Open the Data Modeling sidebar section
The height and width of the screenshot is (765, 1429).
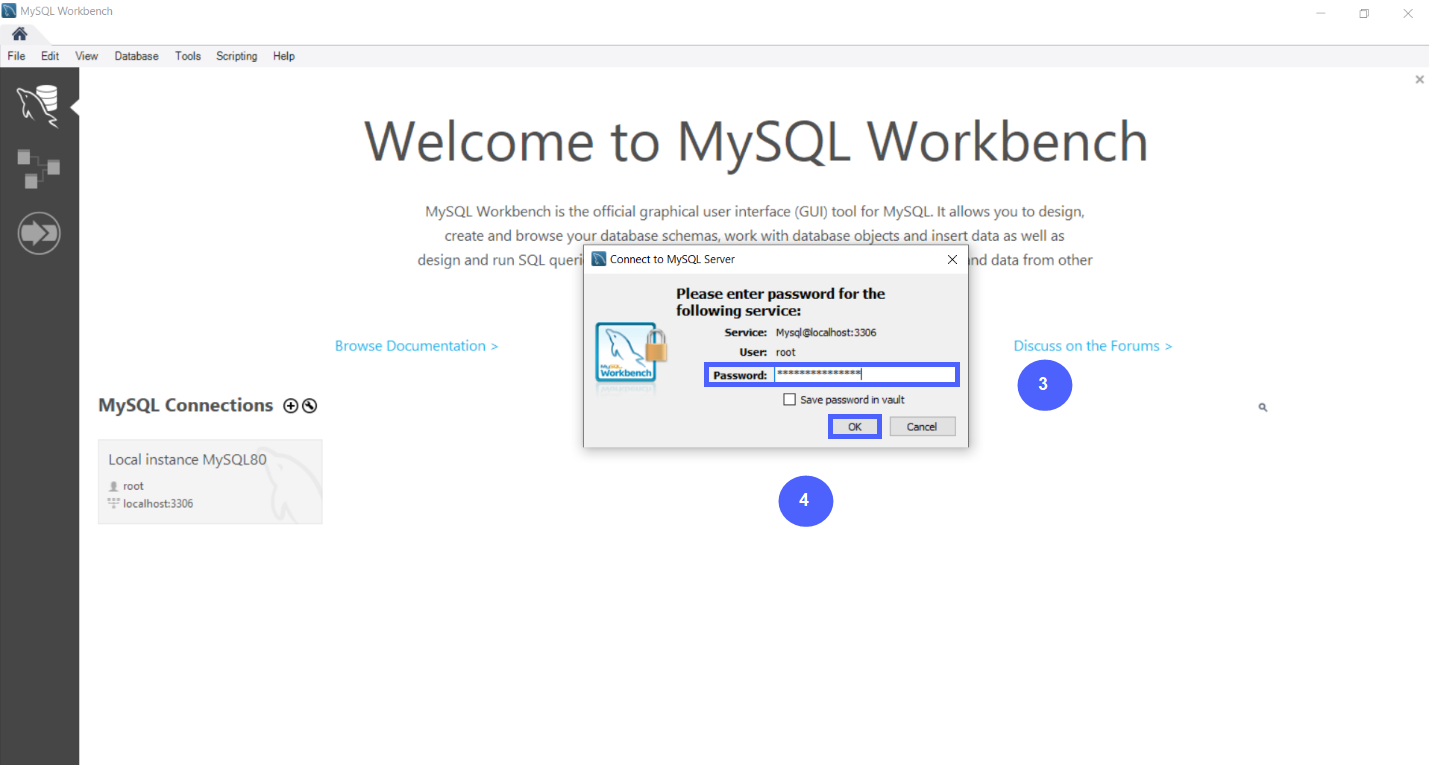38,168
